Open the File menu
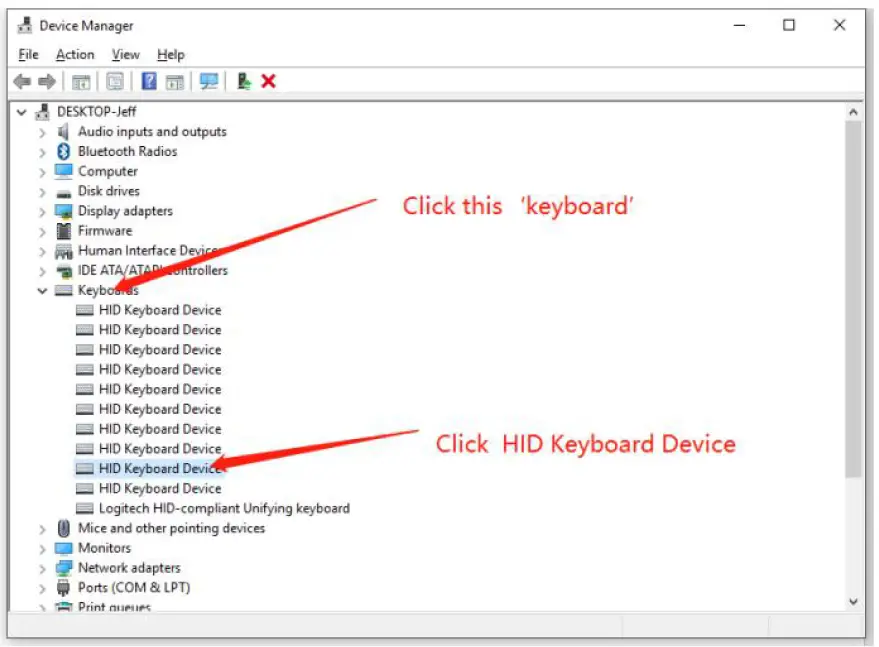Image resolution: width=879 pixels, height=647 pixels. tap(29, 54)
